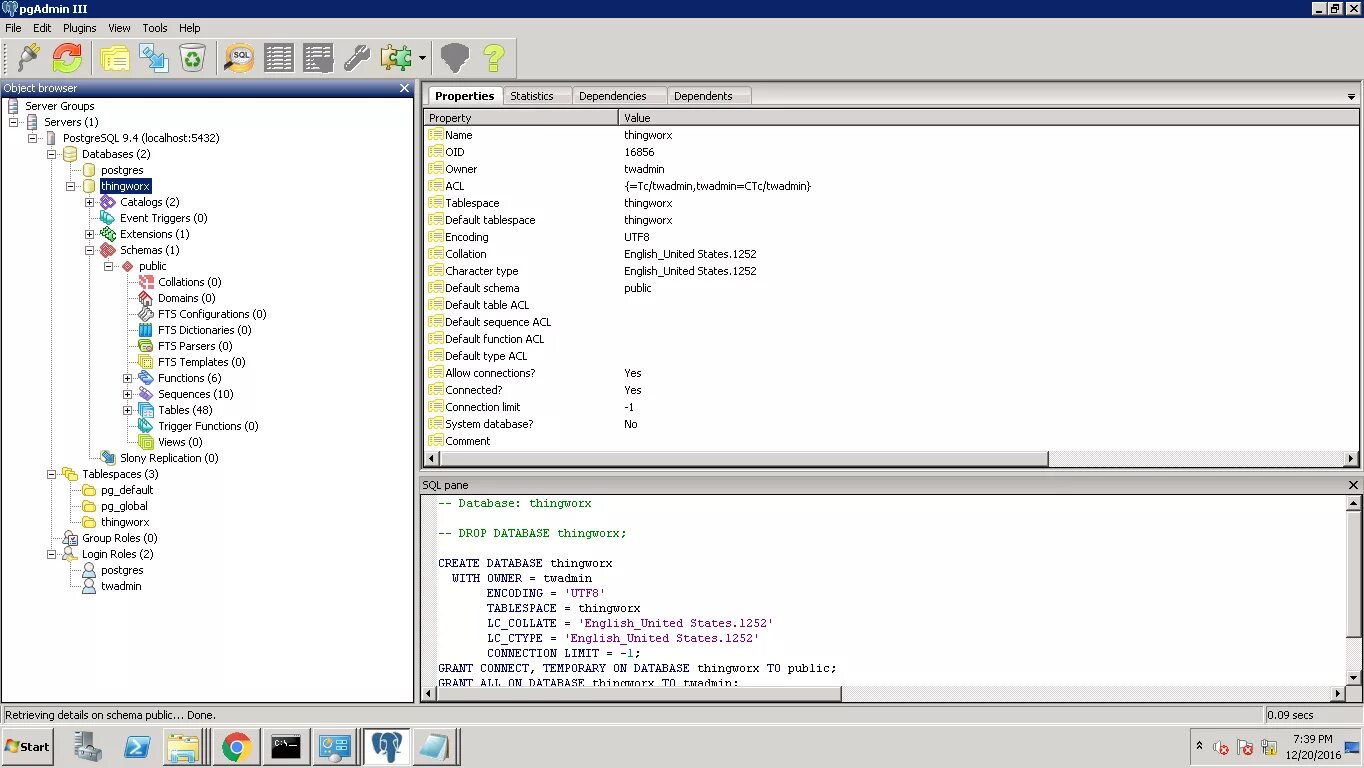Screen dimensions: 1364x768
Task: Open the Tools menu
Action: point(155,28)
